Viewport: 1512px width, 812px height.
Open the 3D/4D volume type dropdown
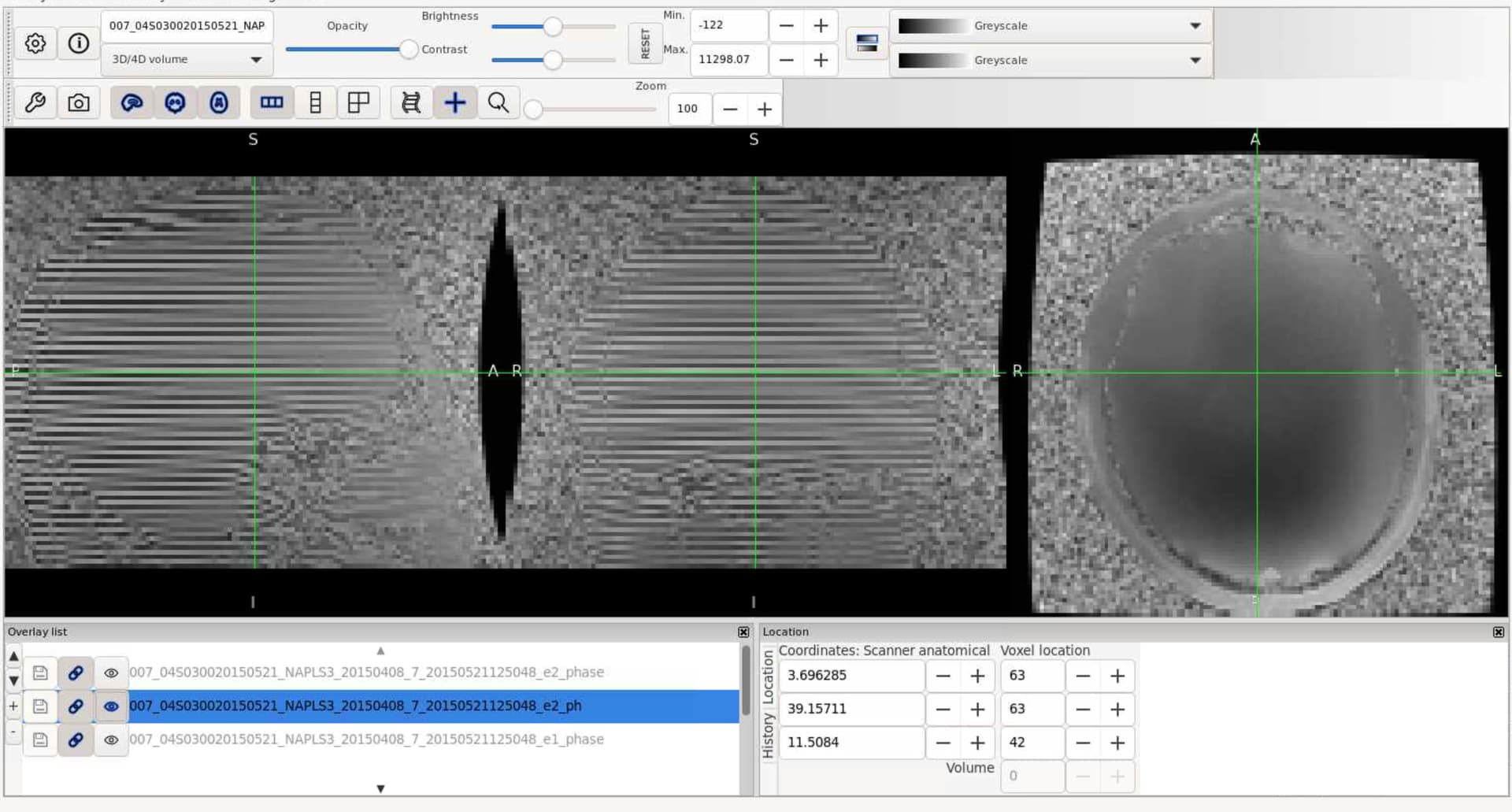pyautogui.click(x=187, y=60)
